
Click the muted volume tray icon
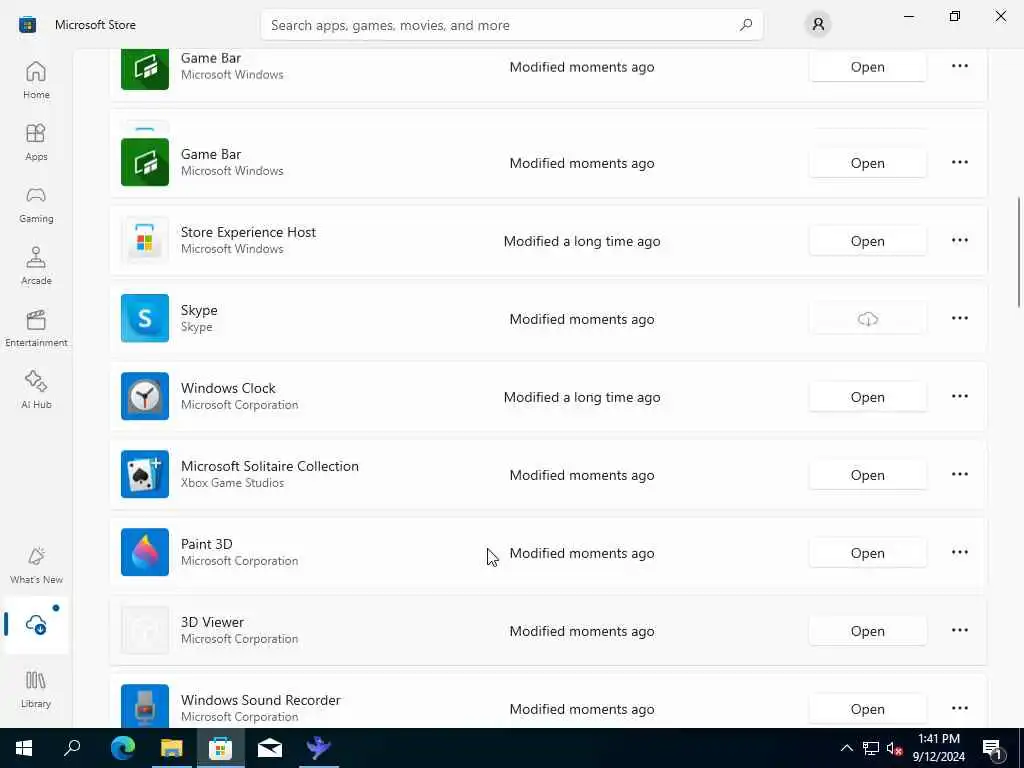pos(894,748)
